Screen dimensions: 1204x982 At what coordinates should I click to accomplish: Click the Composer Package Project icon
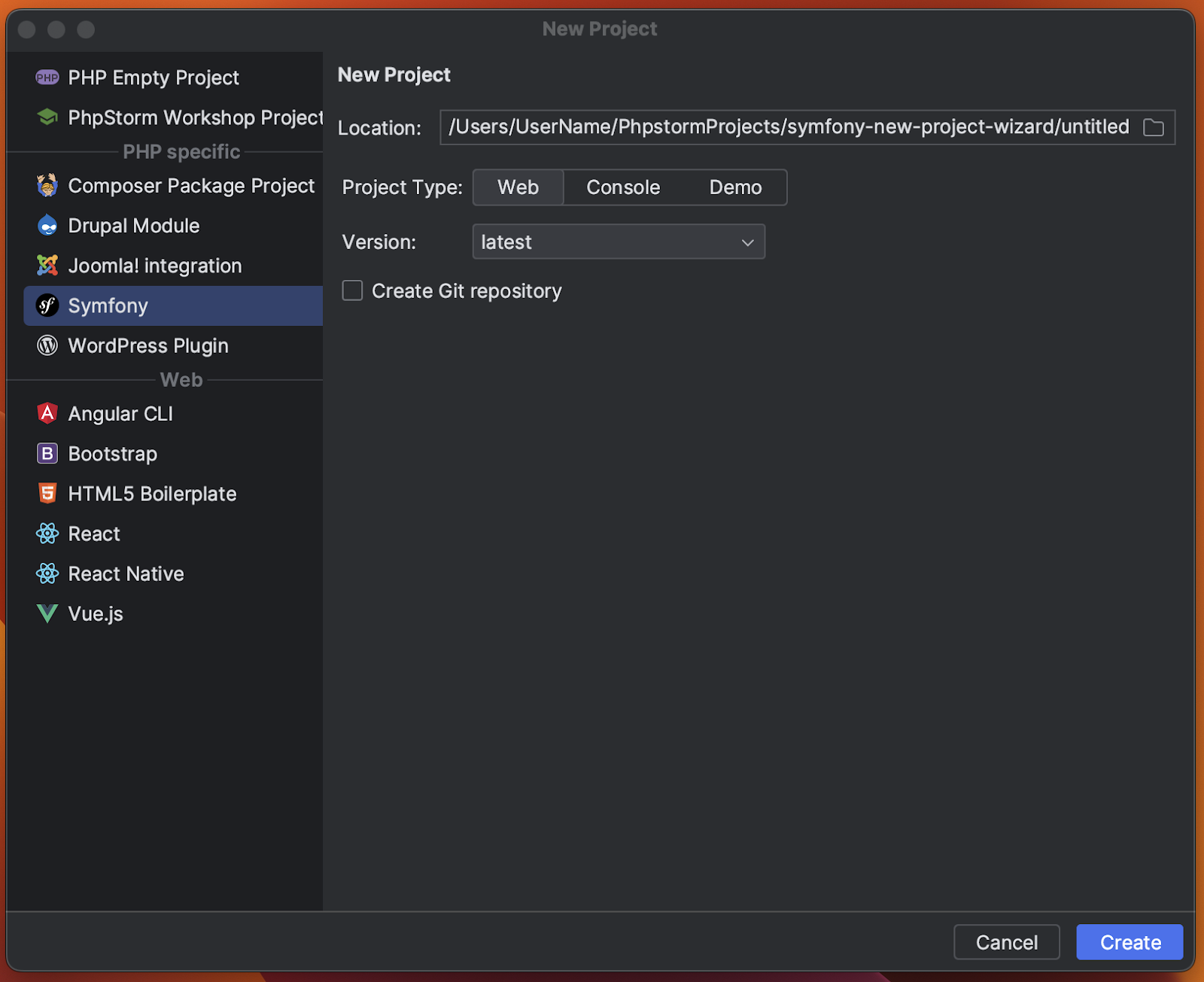(47, 186)
